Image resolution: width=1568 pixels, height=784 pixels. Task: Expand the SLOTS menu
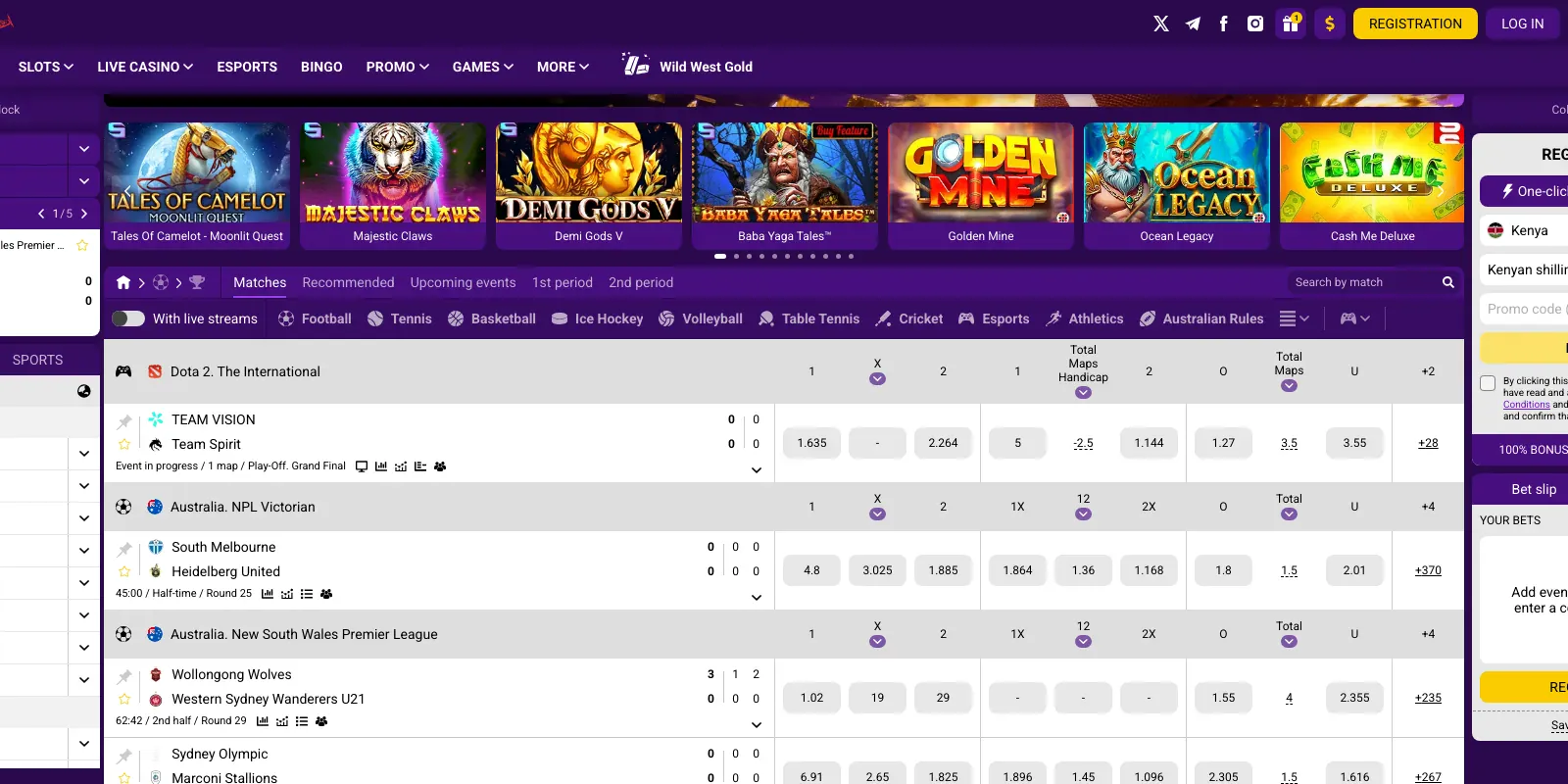45,67
